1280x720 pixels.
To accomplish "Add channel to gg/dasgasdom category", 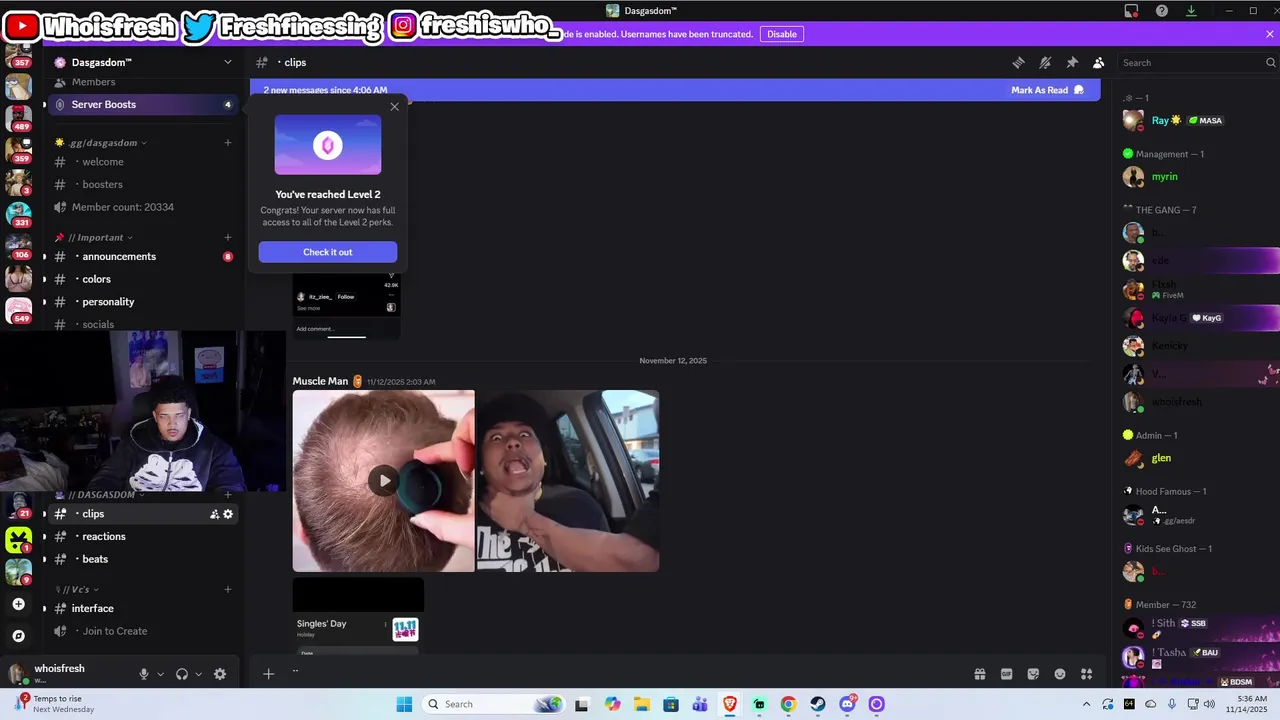I will coord(228,142).
